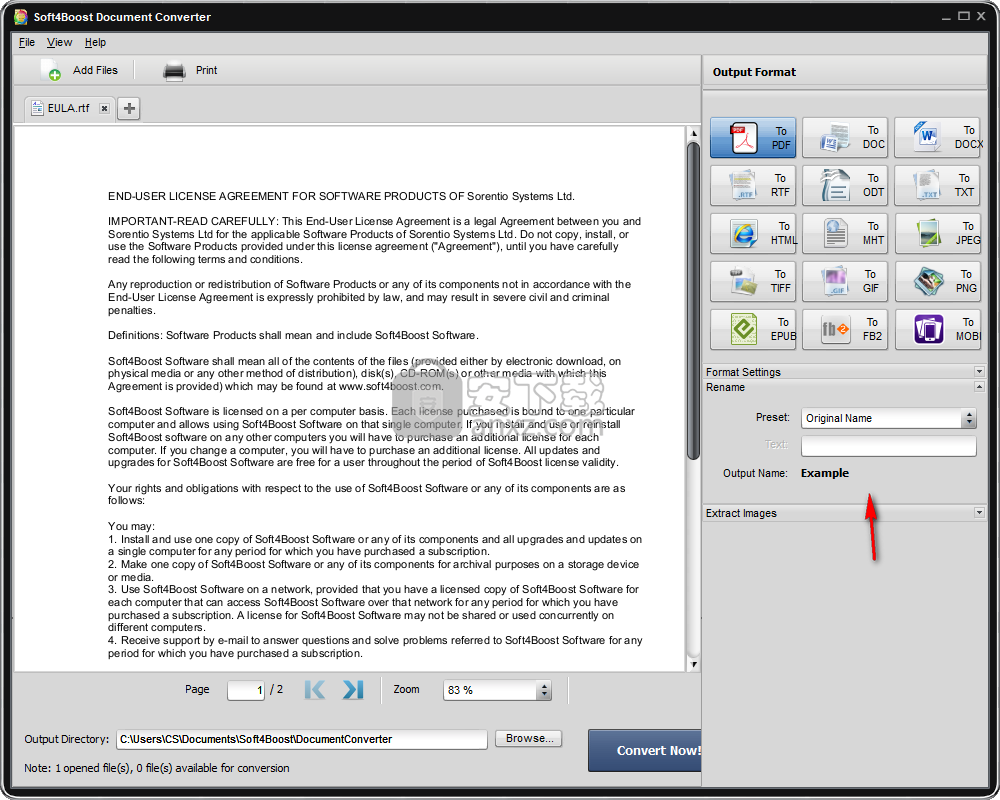Click the document scrollbar thumb
The height and width of the screenshot is (800, 1000).
[693, 300]
